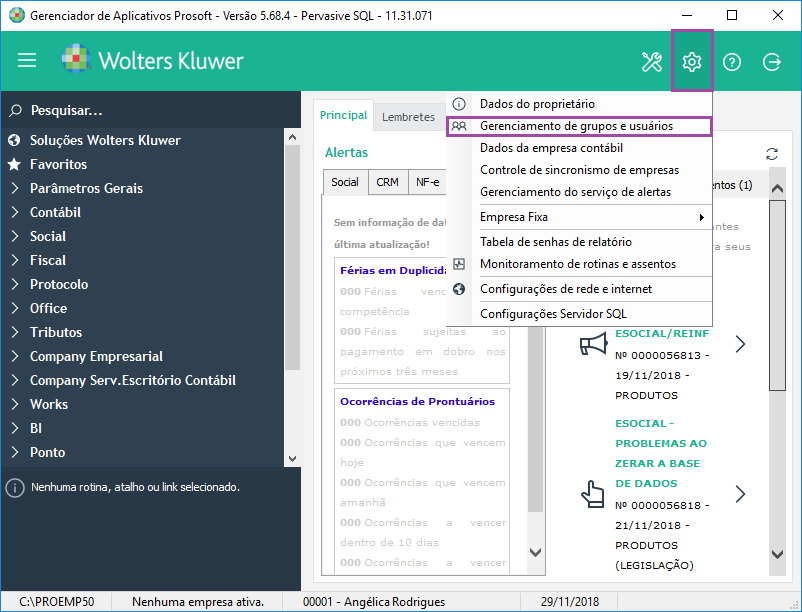Click the alerts list scroll down arrow
Viewport: 802px width, 612px height.
click(x=535, y=552)
